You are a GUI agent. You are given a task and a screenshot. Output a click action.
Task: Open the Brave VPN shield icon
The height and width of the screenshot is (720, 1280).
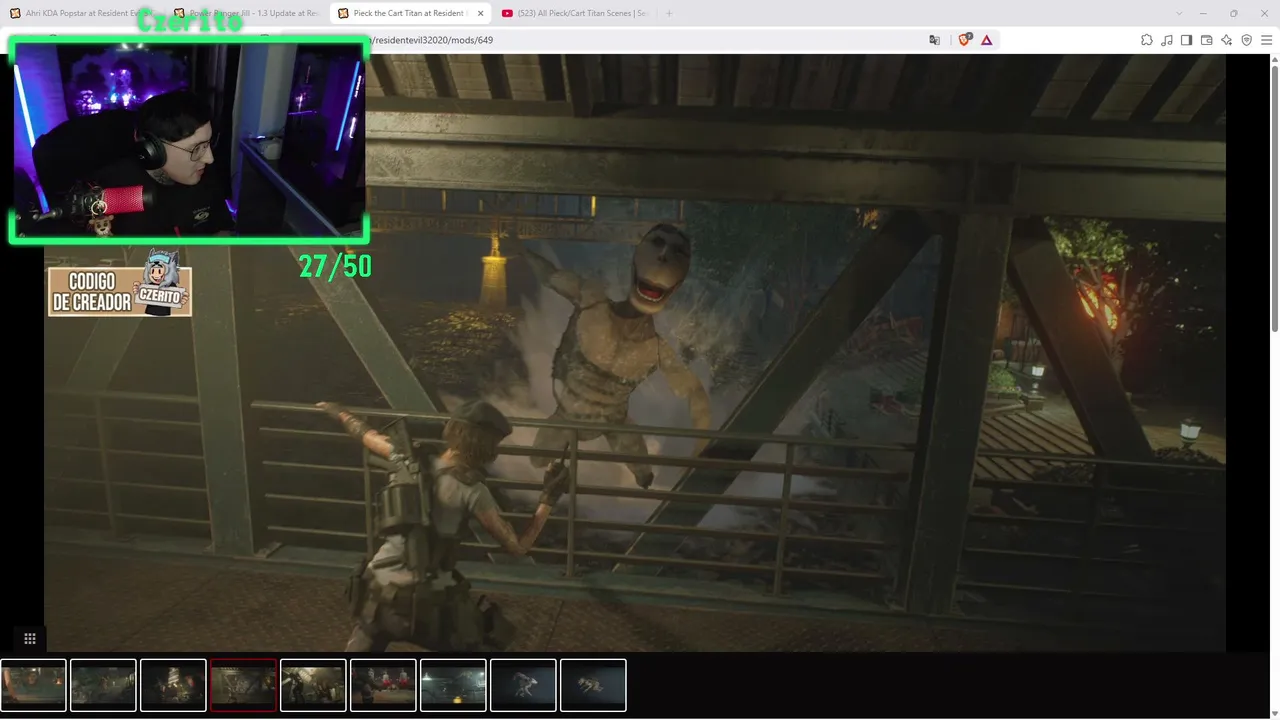1247,40
